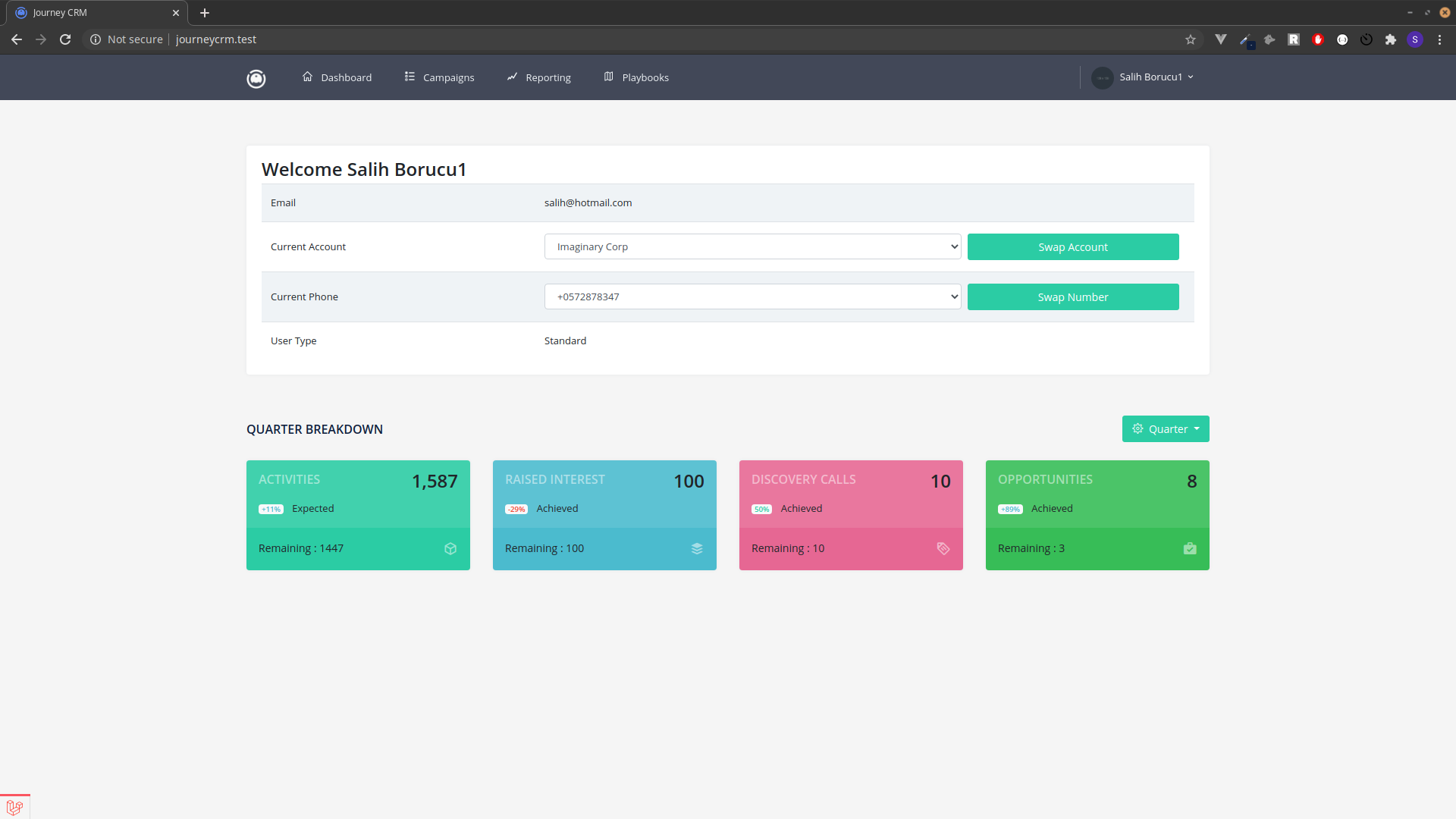Open a new browser tab
This screenshot has width=1456, height=819.
click(205, 13)
